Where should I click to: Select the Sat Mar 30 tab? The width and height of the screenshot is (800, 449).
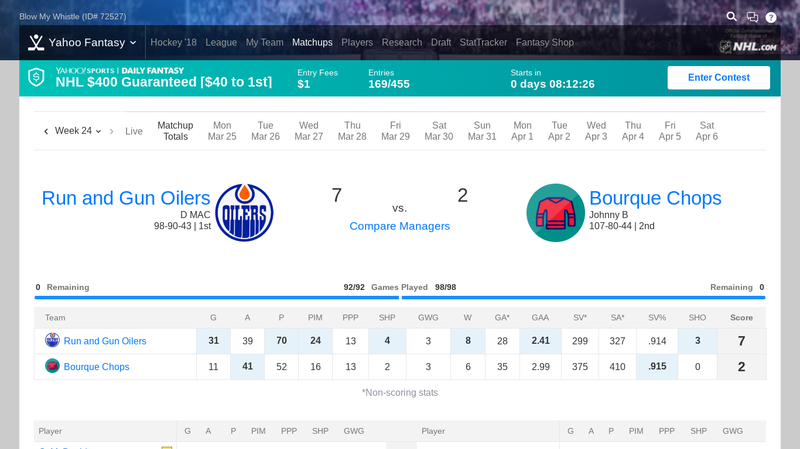(x=439, y=131)
